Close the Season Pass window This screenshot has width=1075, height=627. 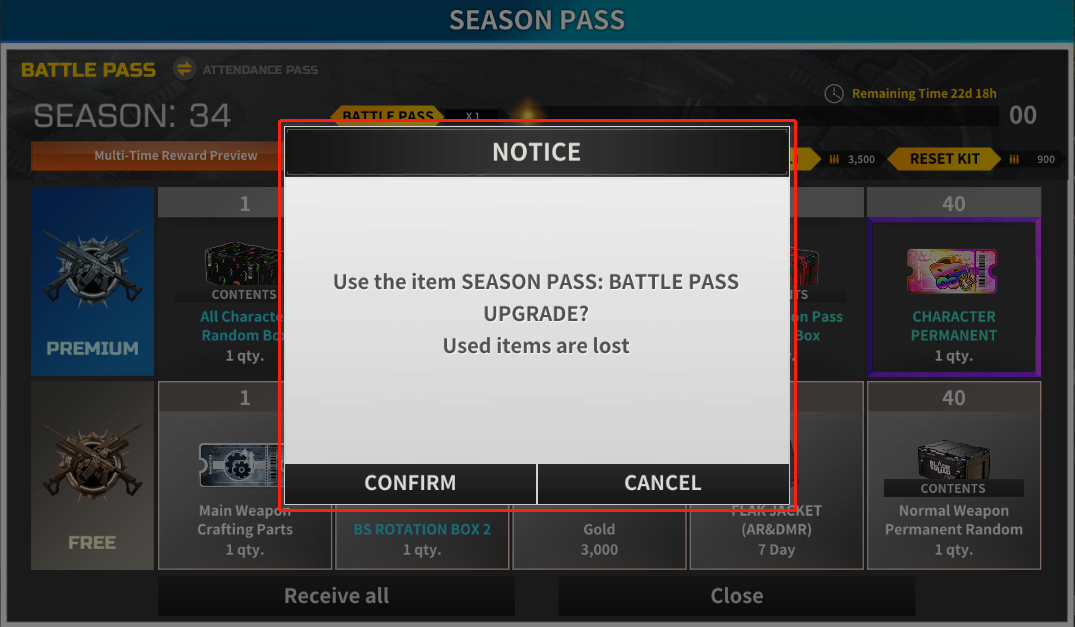(x=736, y=595)
